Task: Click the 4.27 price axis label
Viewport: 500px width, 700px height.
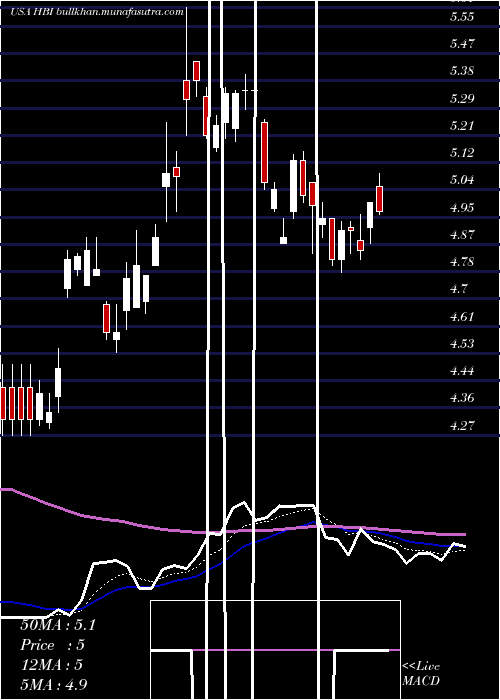Action: [462, 425]
